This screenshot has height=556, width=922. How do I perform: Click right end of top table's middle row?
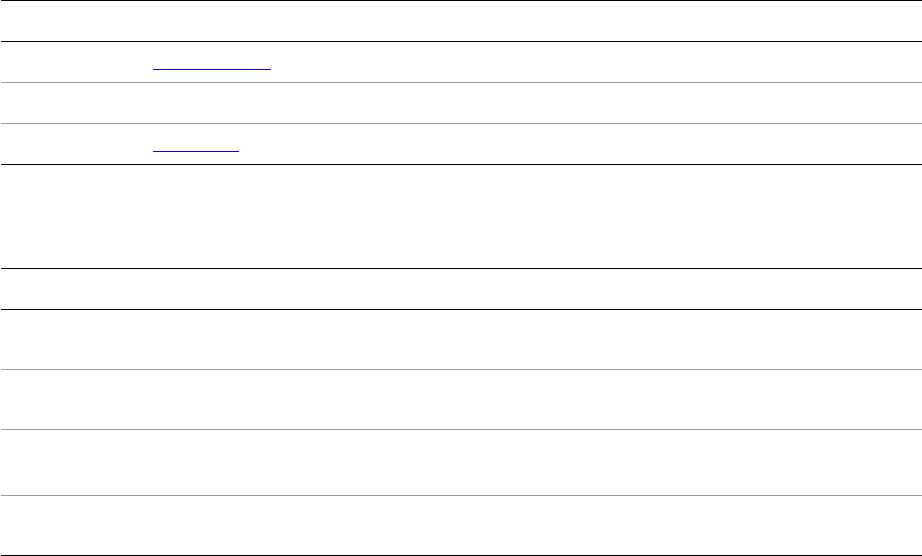[x=880, y=103]
